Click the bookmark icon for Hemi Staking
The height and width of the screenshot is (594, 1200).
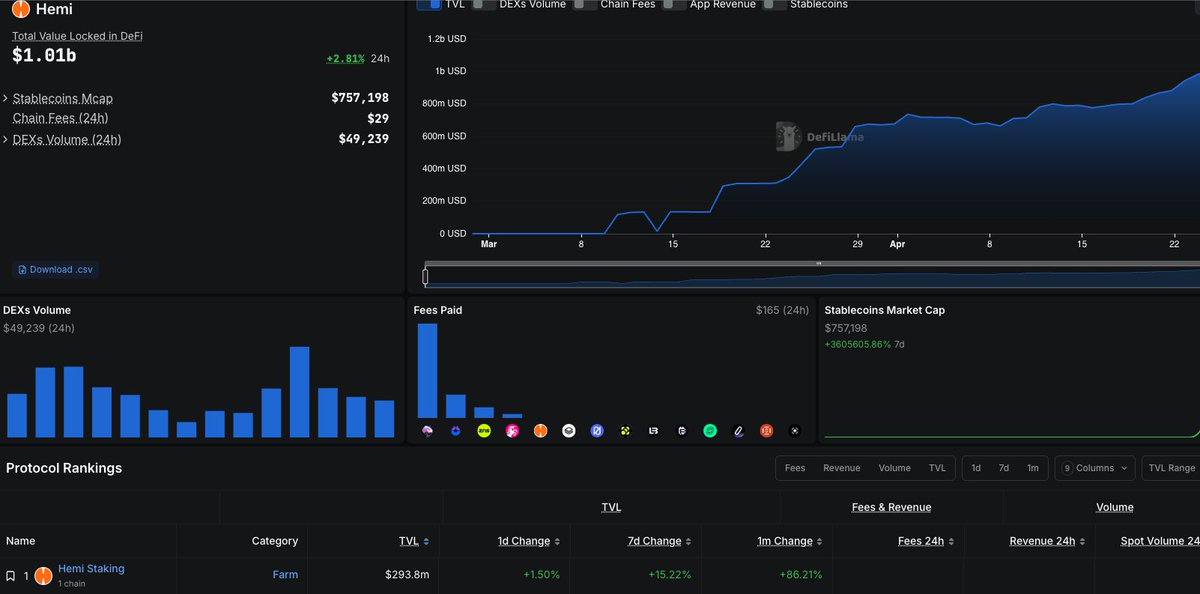pyautogui.click(x=10, y=576)
